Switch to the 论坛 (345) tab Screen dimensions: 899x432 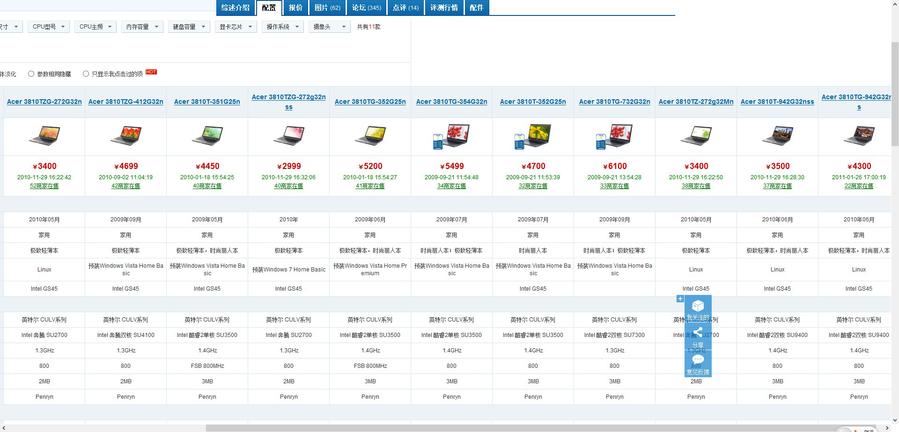click(x=366, y=7)
